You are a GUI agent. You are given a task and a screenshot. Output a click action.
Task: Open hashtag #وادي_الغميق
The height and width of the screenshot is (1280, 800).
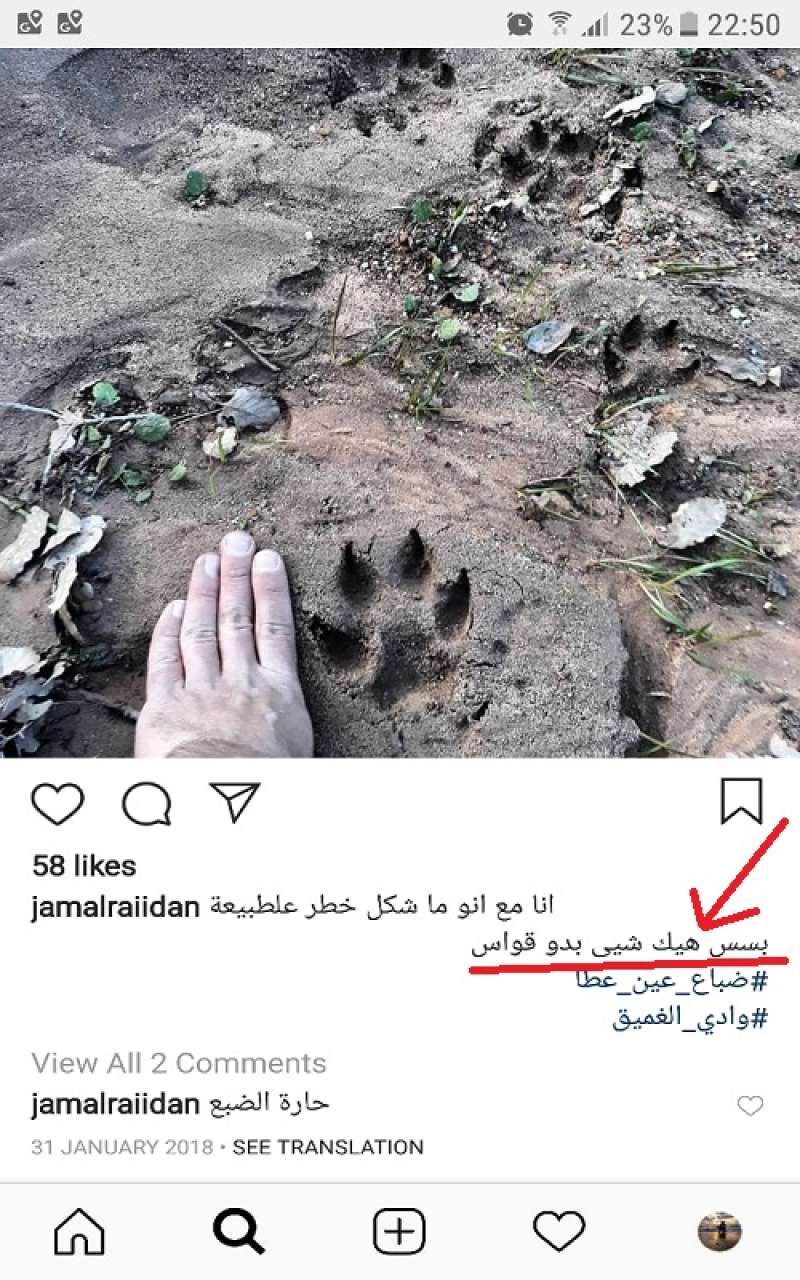(690, 1018)
